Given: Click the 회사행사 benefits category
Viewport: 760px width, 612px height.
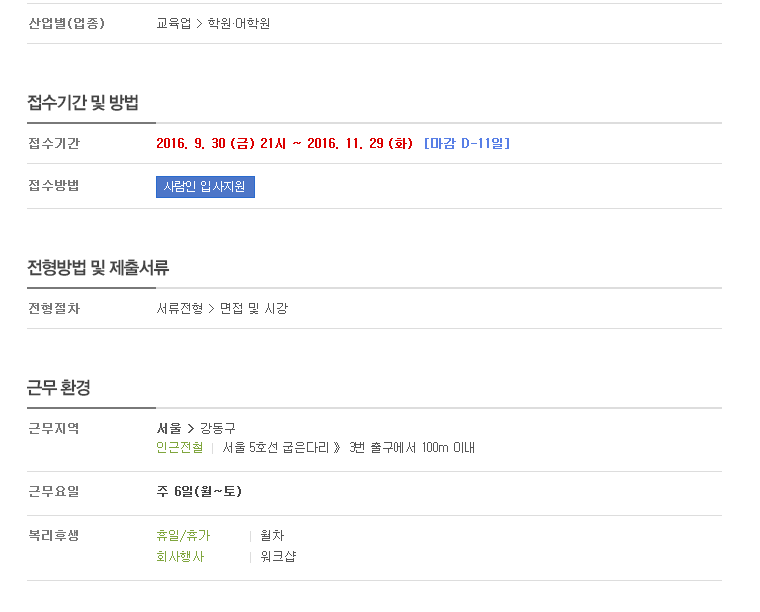Looking at the screenshot, I should [180, 556].
